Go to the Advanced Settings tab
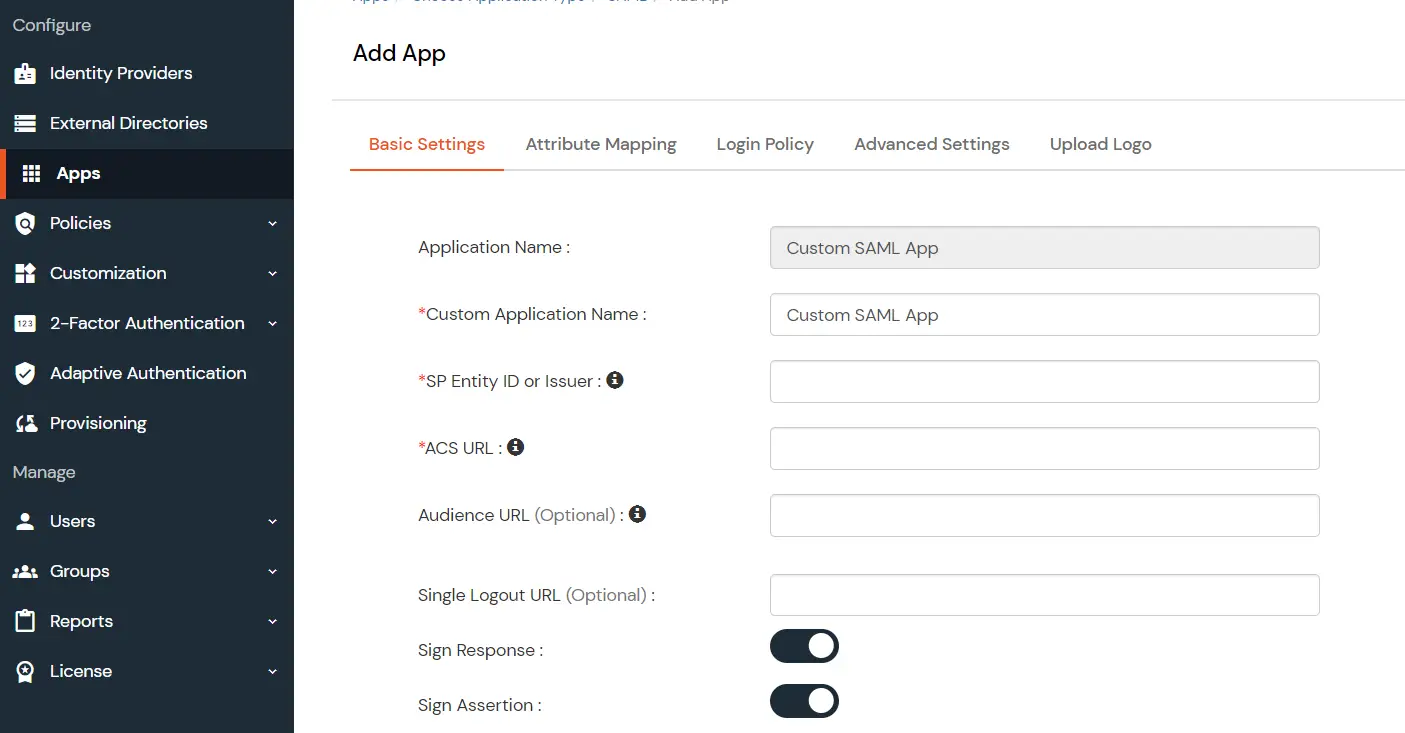 931,144
